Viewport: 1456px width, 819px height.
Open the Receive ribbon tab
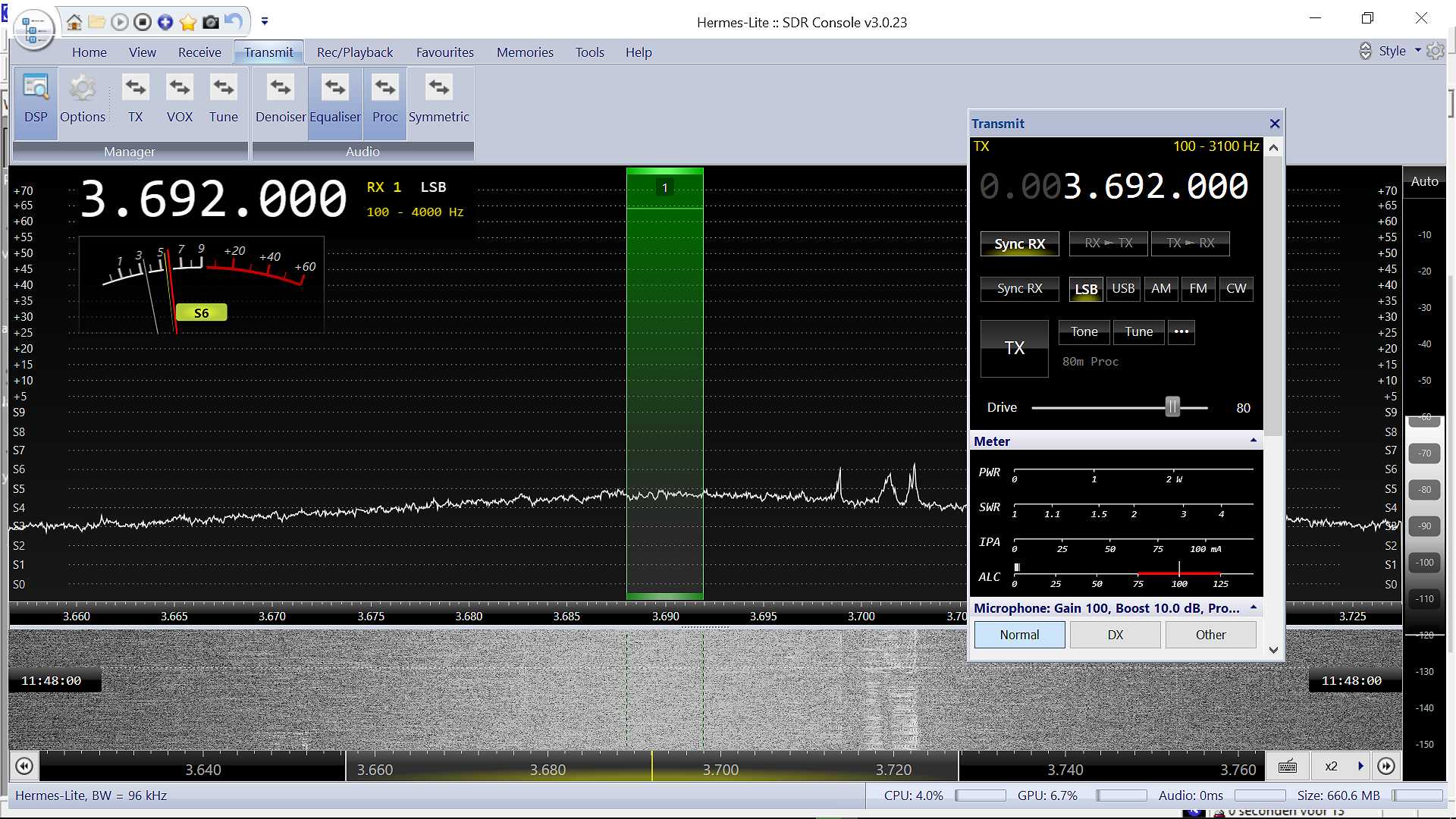[x=199, y=52]
